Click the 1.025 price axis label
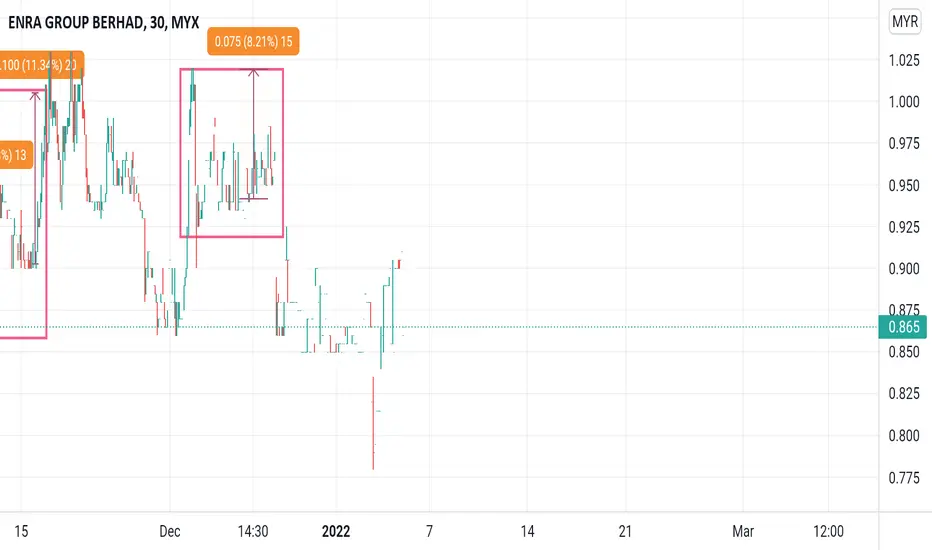The image size is (932, 550). 903,60
